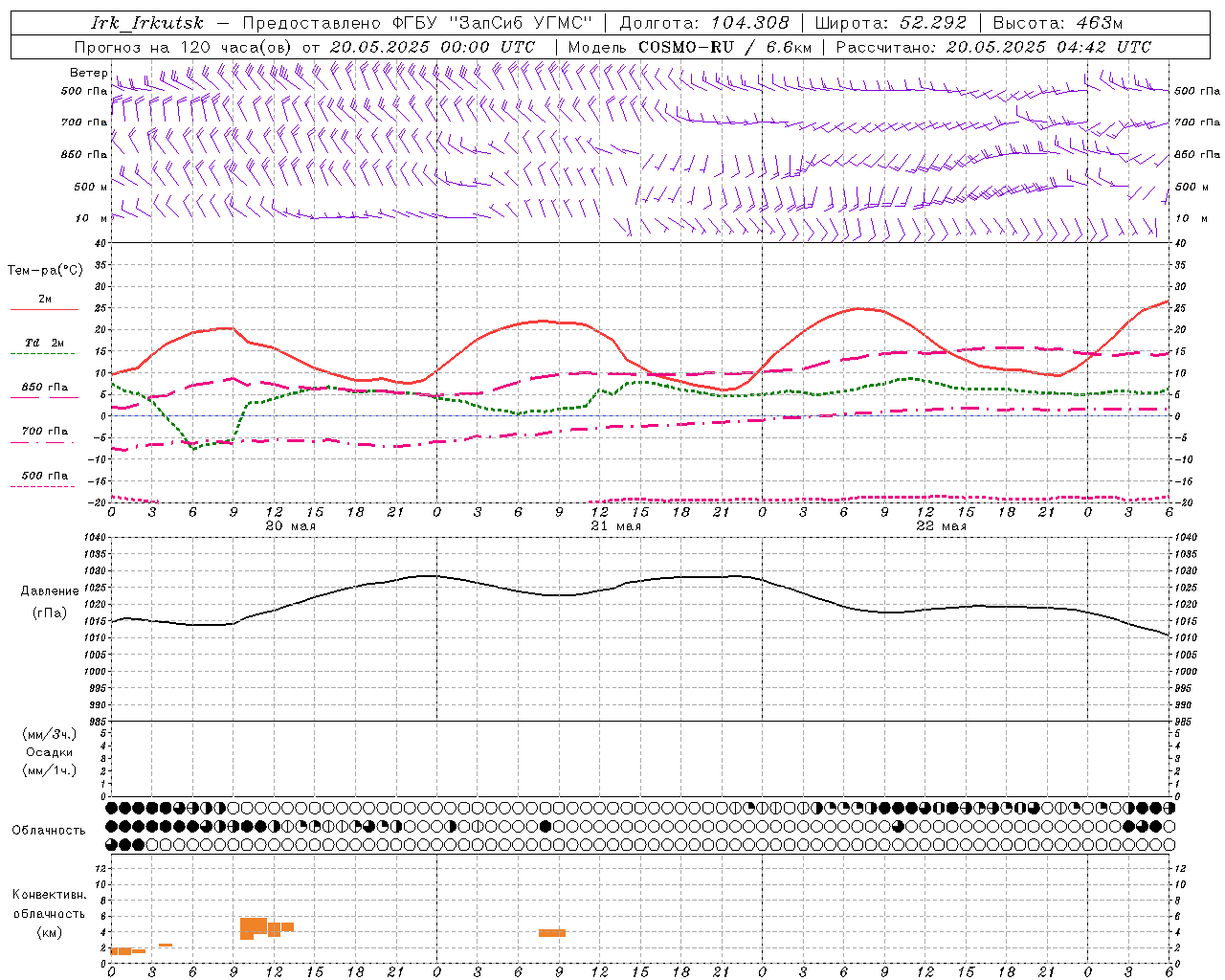Screen dimensions: 1225x980
Task: Click the Долгота: 104.308 value
Action: click(704, 23)
